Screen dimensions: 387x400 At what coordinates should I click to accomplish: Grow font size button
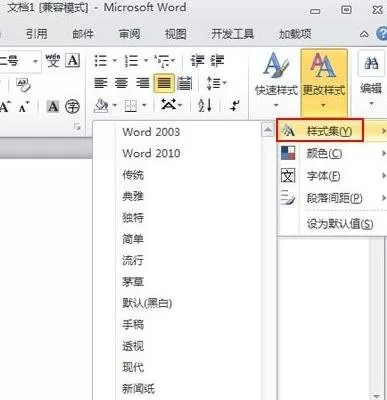click(6, 107)
